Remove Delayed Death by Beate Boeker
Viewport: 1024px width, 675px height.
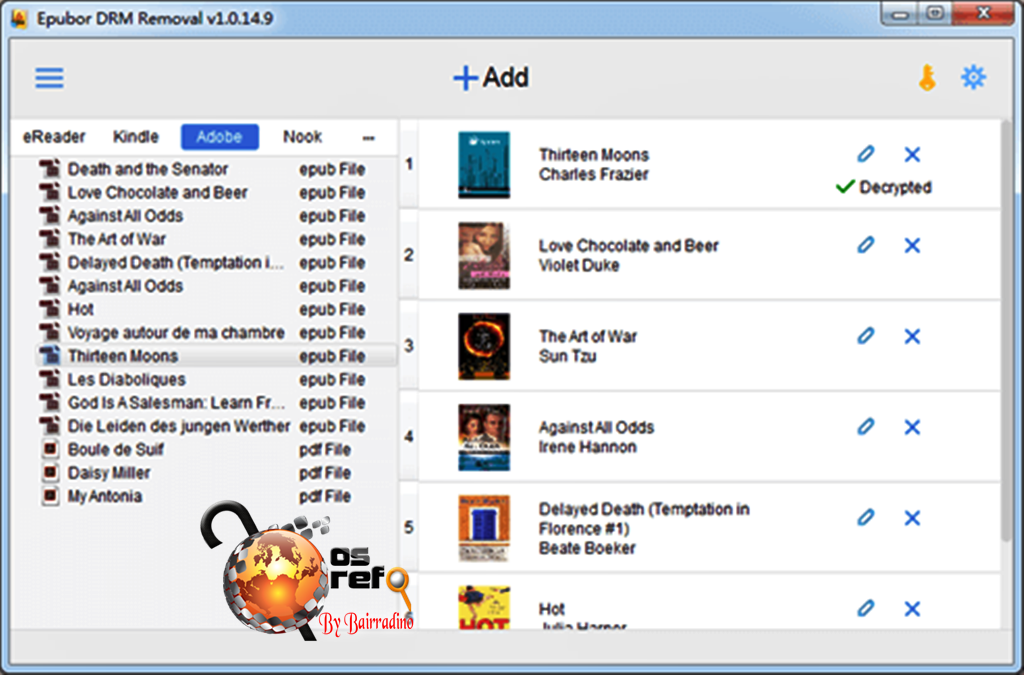[912, 518]
